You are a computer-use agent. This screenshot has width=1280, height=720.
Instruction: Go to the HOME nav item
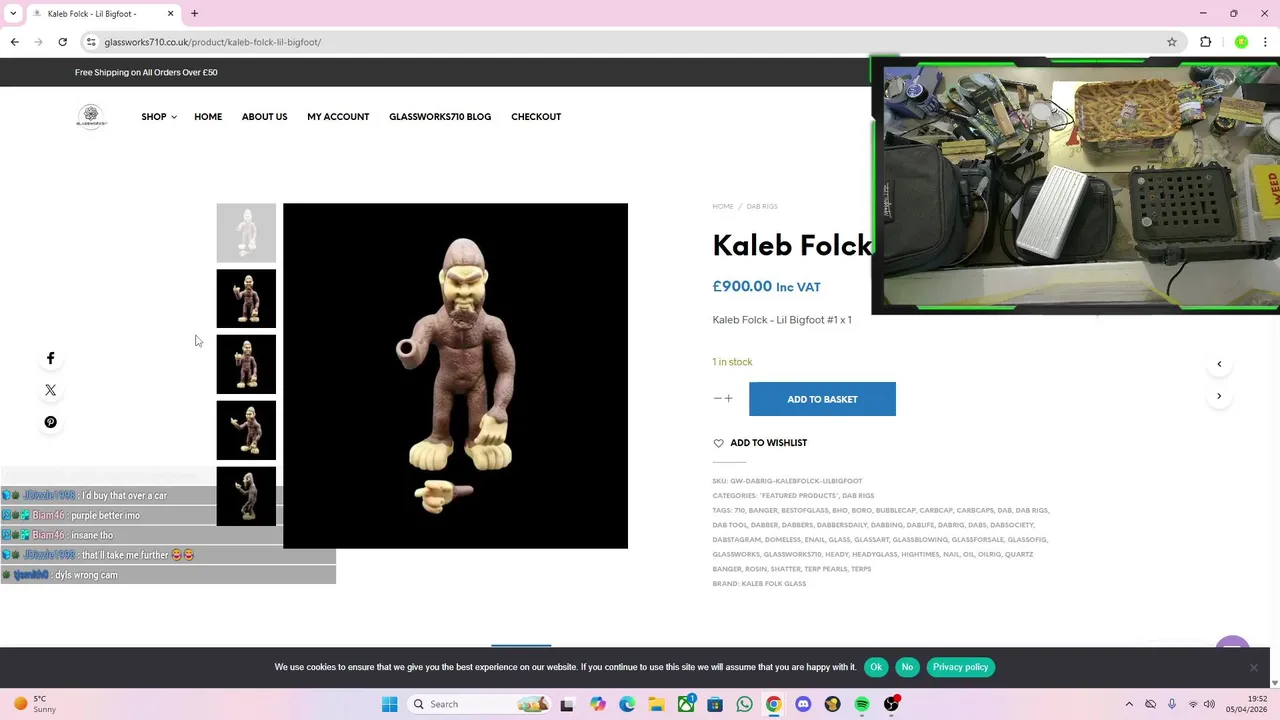[x=208, y=117]
